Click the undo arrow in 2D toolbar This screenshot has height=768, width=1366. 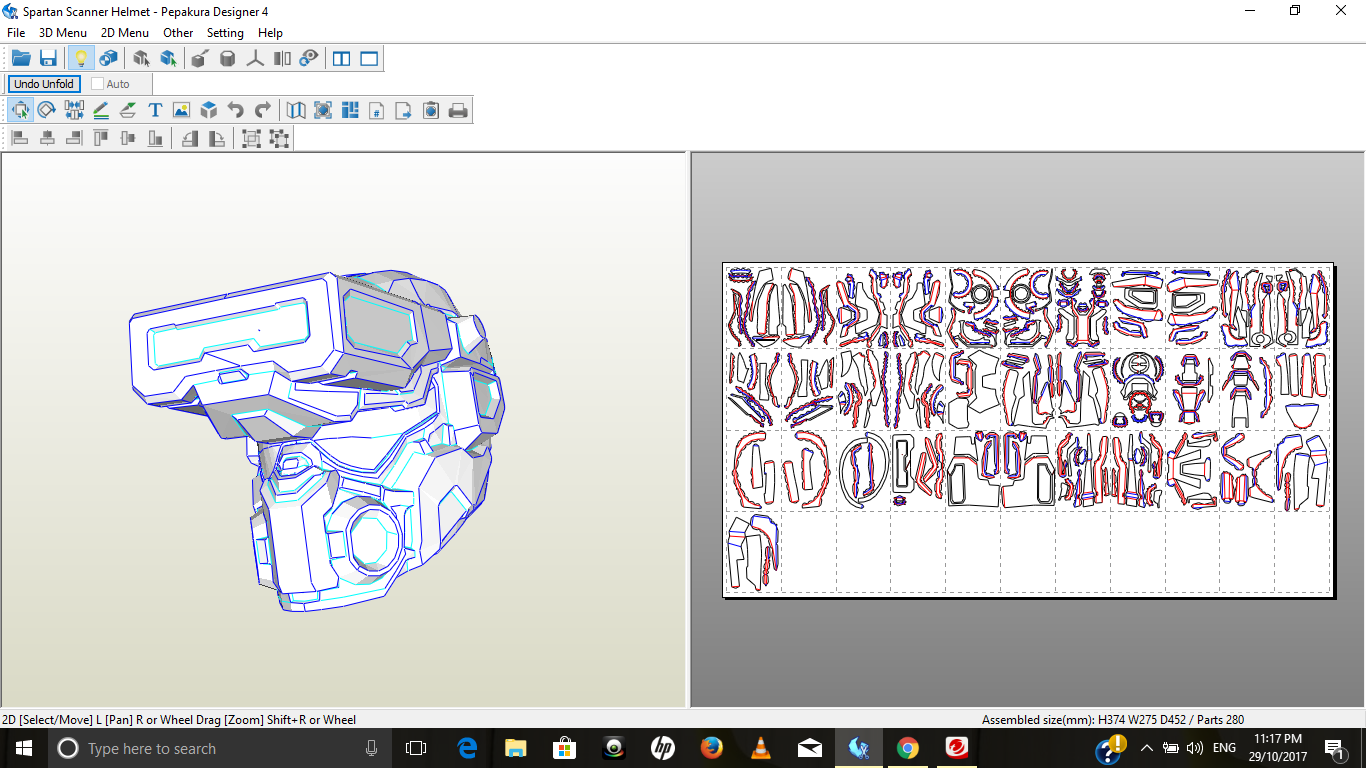point(235,110)
